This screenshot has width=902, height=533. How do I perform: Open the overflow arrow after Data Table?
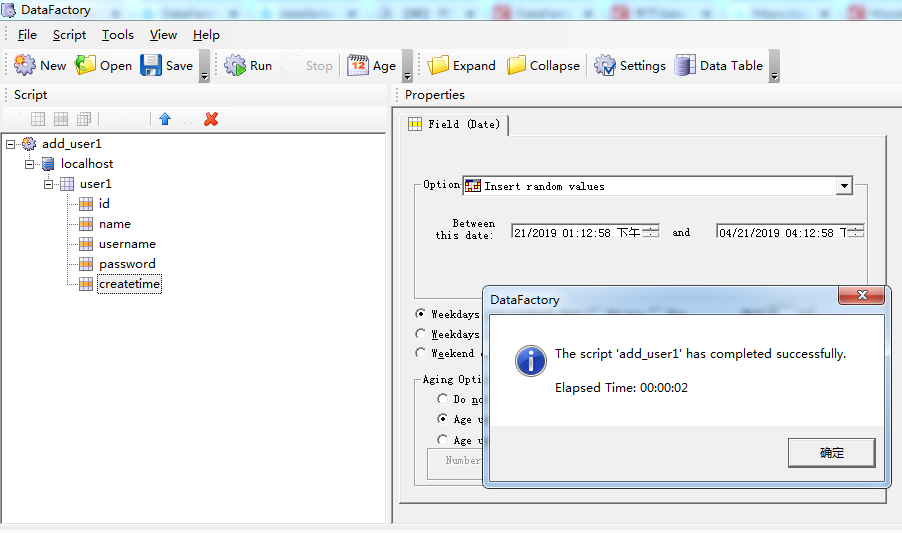pos(774,66)
